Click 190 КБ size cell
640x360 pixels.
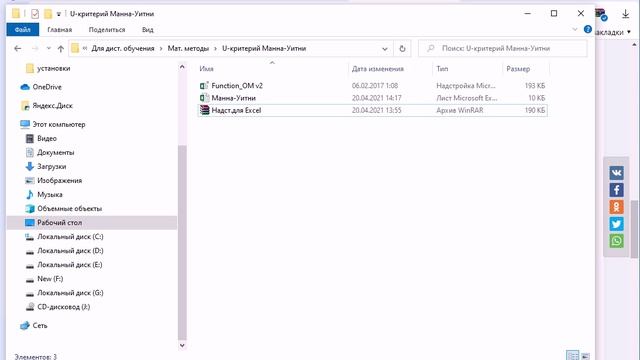point(535,110)
